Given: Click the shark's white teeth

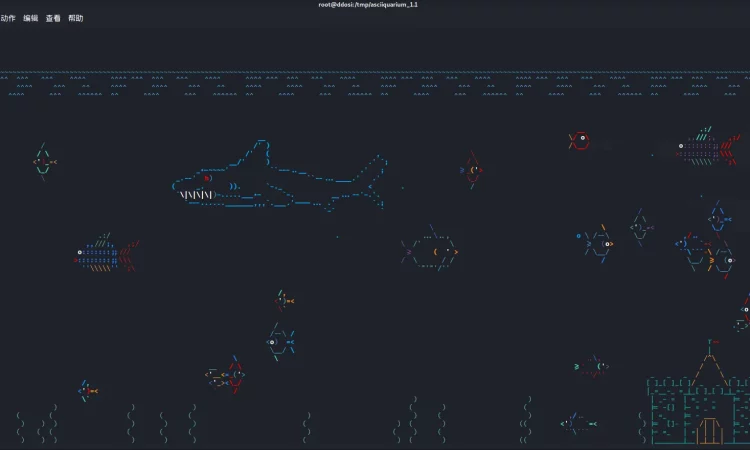Looking at the screenshot, I should [x=197, y=195].
